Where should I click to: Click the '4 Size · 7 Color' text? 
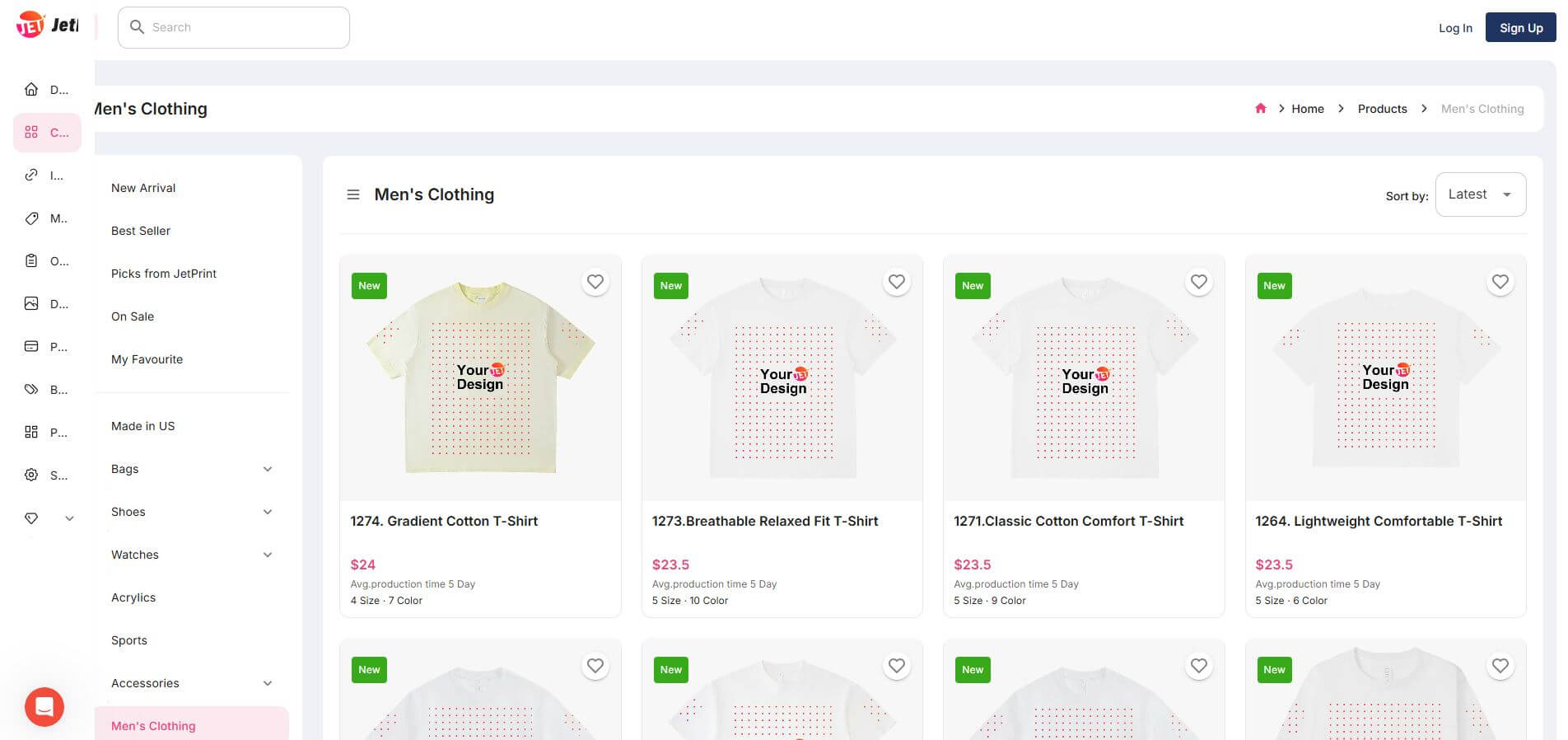click(x=386, y=601)
